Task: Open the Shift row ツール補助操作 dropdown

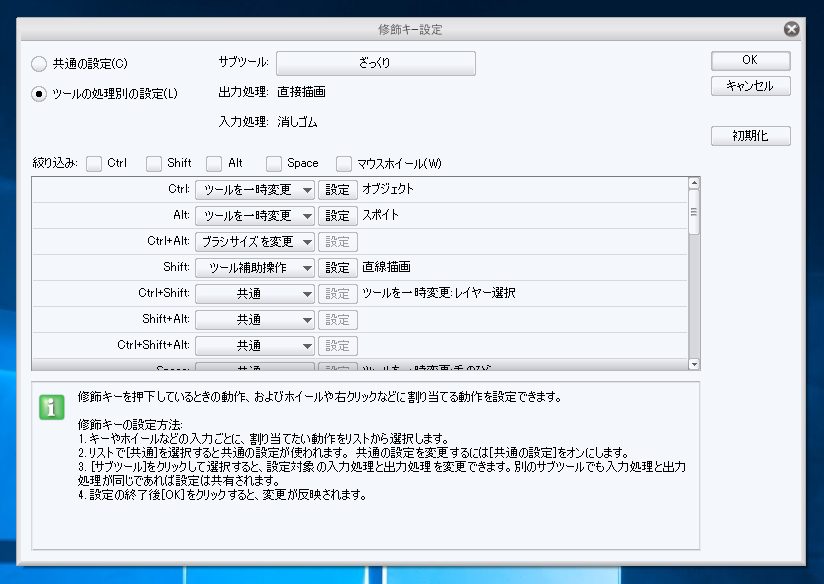Action: [255, 268]
